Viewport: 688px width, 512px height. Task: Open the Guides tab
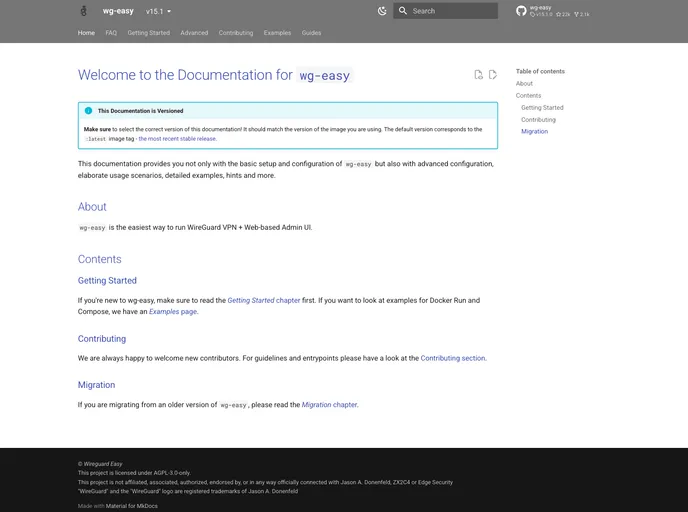tap(311, 33)
